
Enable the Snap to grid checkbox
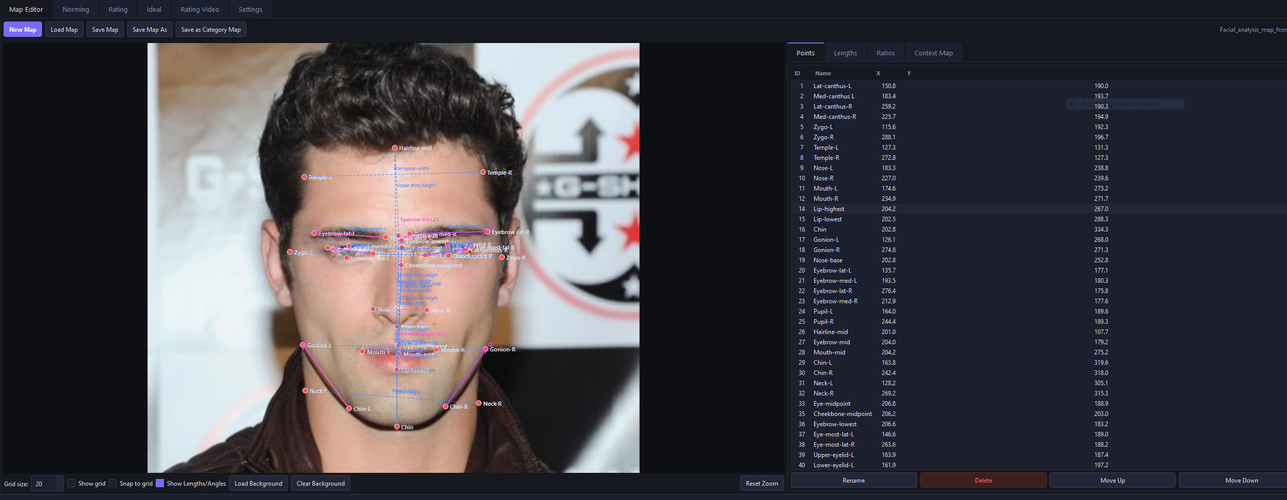[113, 484]
